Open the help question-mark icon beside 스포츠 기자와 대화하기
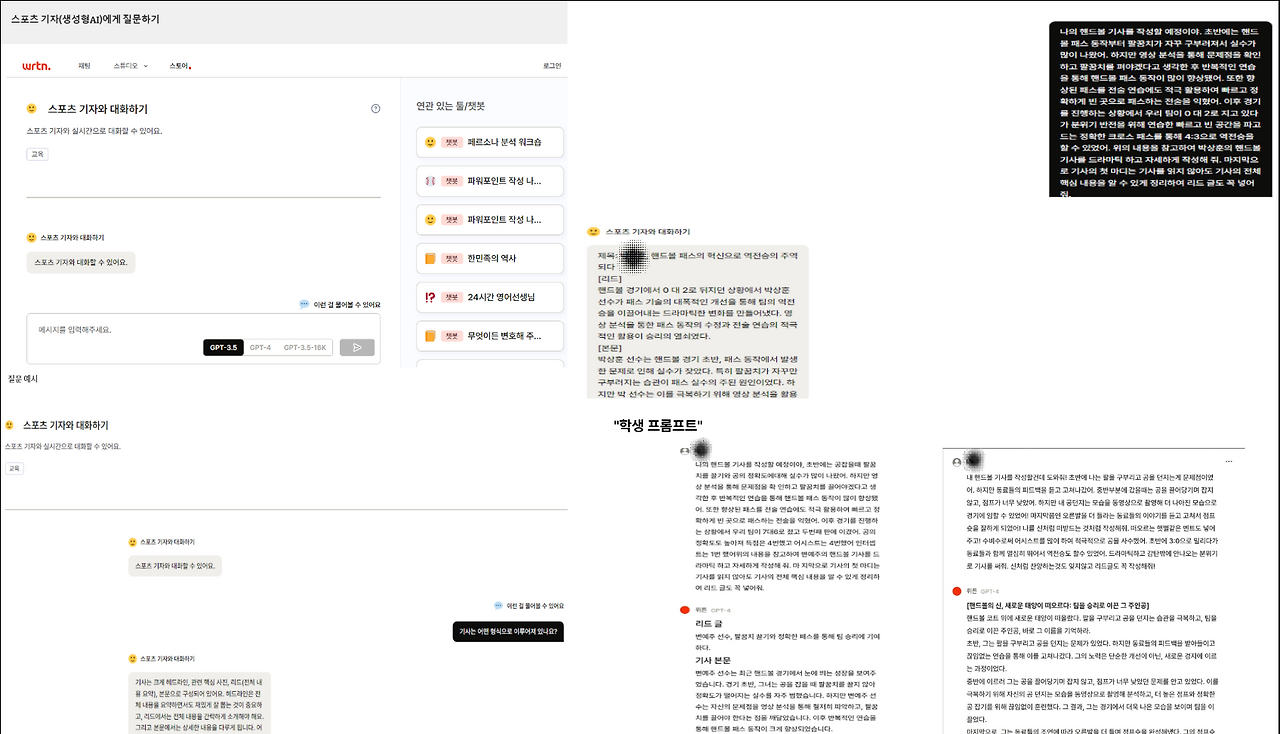This screenshot has width=1280, height=734. [375, 107]
